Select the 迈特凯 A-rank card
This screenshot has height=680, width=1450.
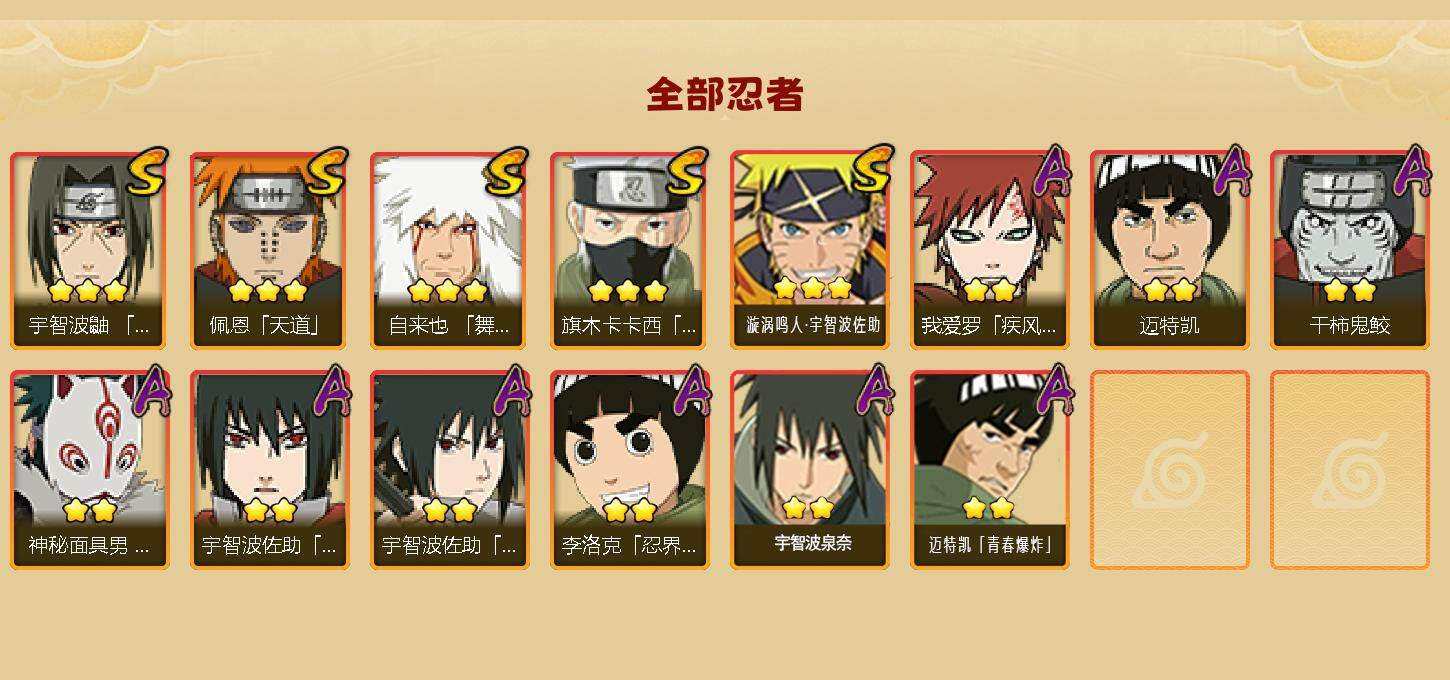point(1170,250)
